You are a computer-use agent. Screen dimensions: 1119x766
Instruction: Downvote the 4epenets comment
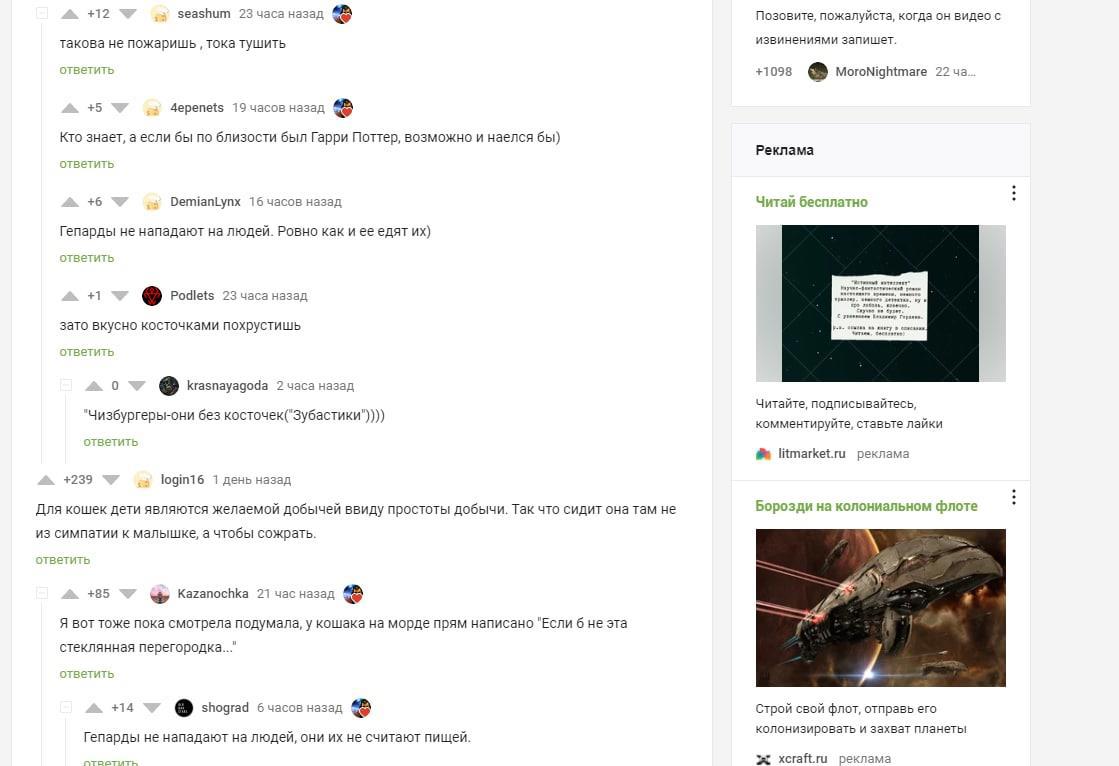pos(120,108)
